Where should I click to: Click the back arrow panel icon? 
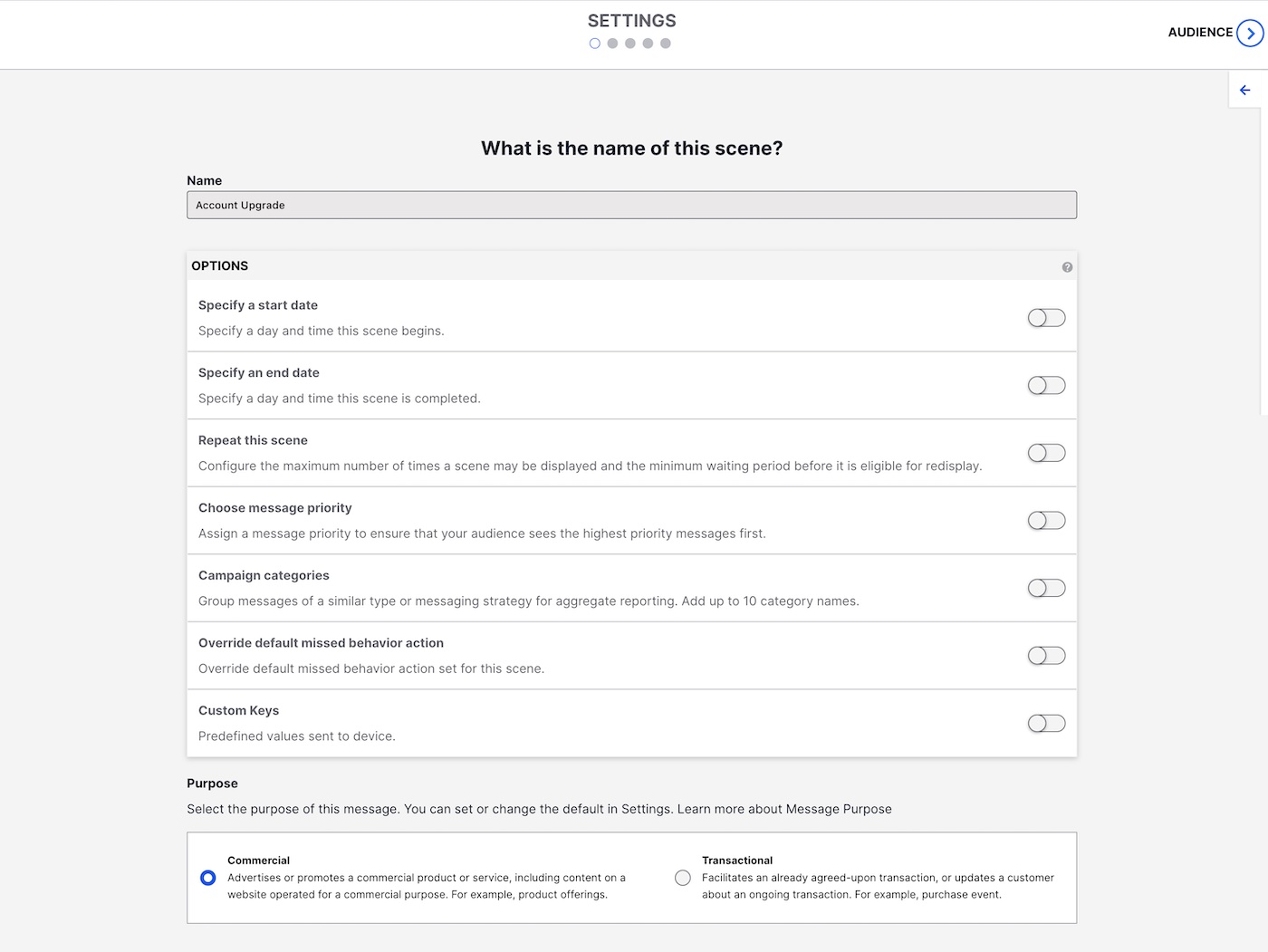[1244, 90]
